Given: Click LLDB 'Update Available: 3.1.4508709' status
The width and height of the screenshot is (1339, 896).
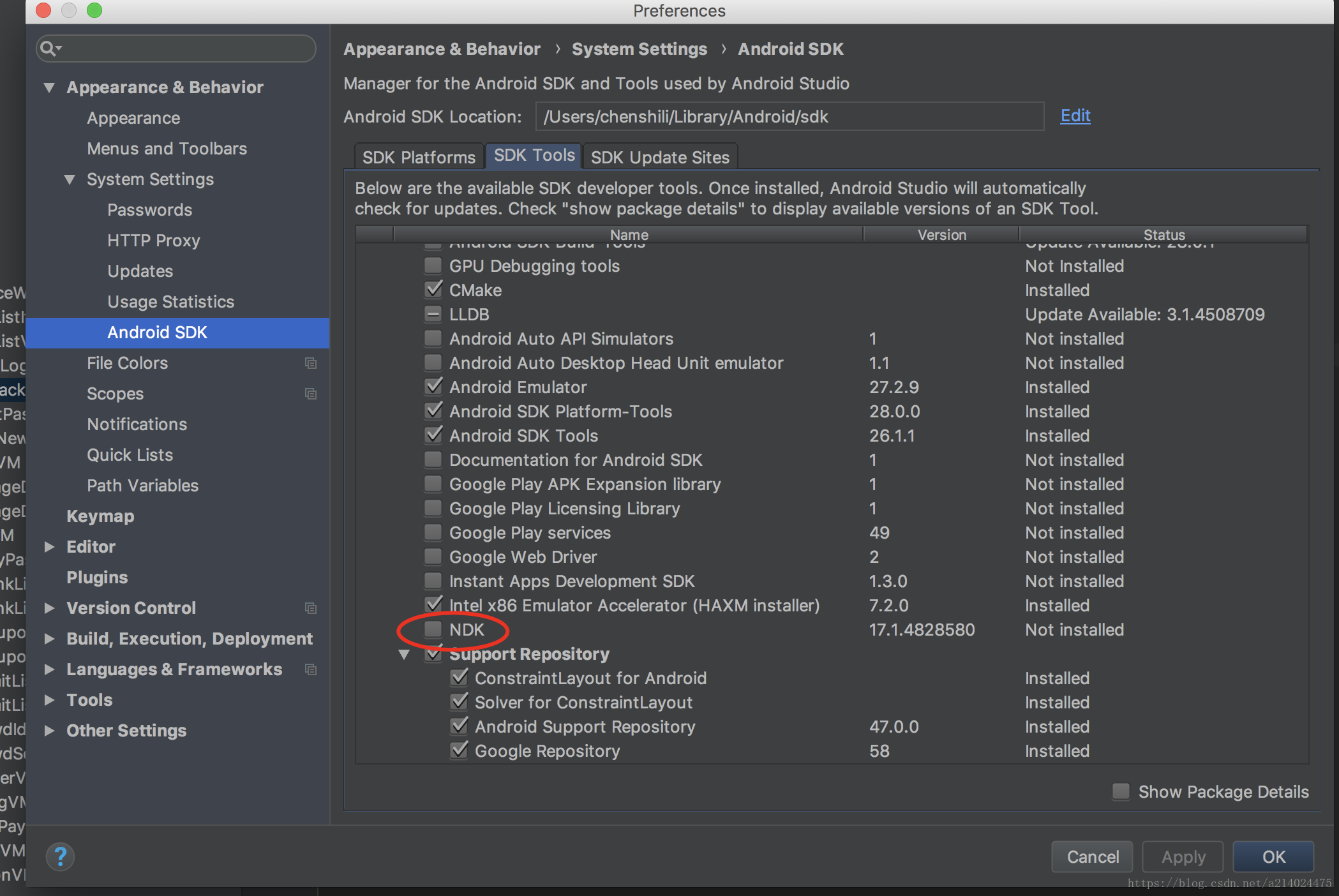Looking at the screenshot, I should 1144,315.
